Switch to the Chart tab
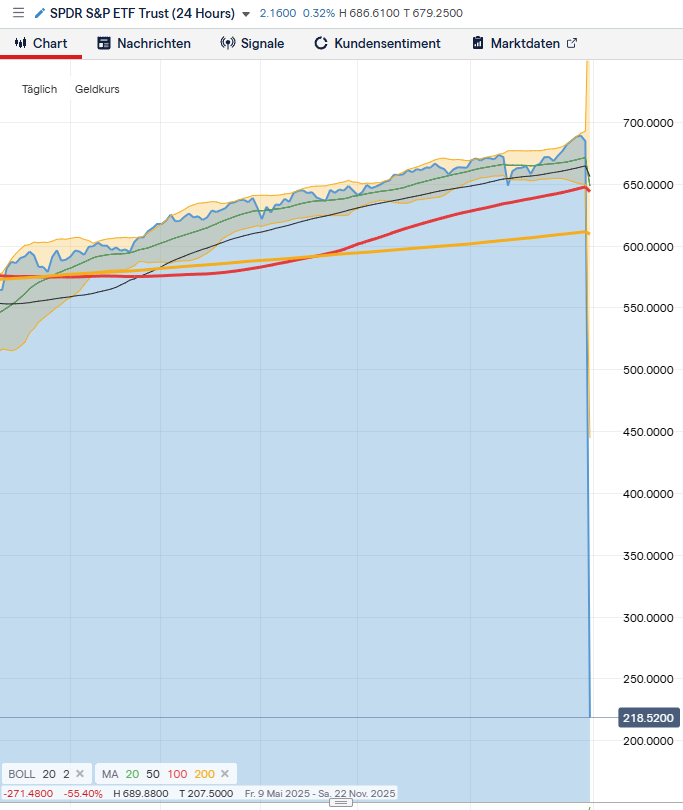Viewport: 683px width, 810px height. tap(41, 43)
